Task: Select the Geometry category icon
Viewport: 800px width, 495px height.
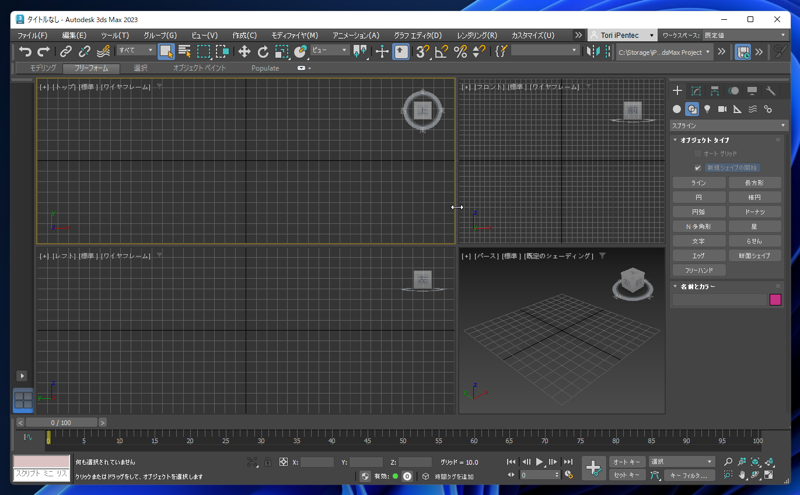Action: 677,109
